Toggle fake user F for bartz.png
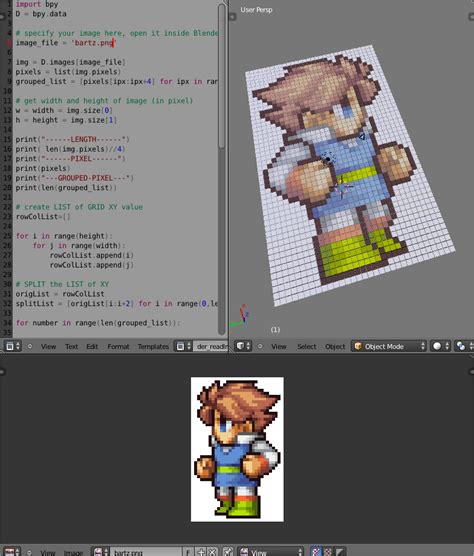The image size is (474, 556). pos(188,552)
